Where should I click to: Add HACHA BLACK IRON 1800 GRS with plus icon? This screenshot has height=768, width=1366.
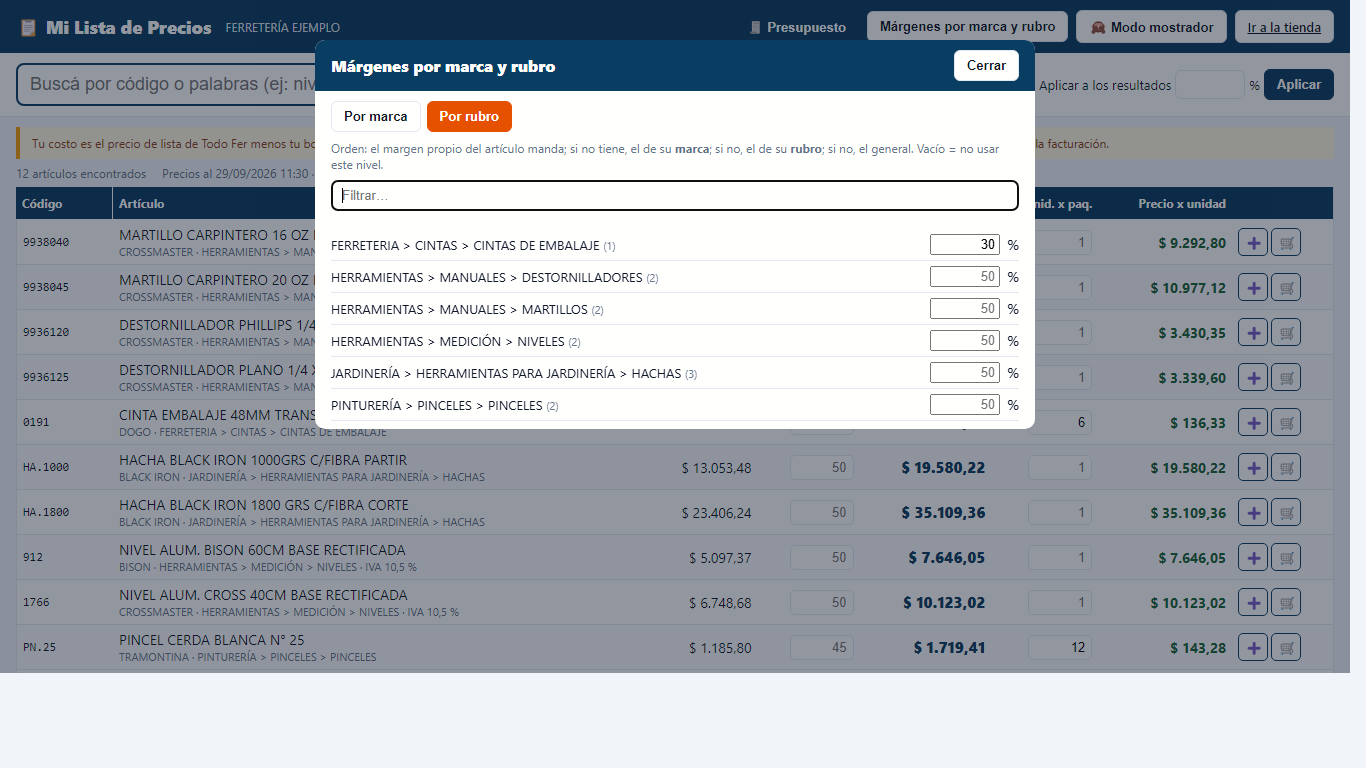tap(1253, 512)
